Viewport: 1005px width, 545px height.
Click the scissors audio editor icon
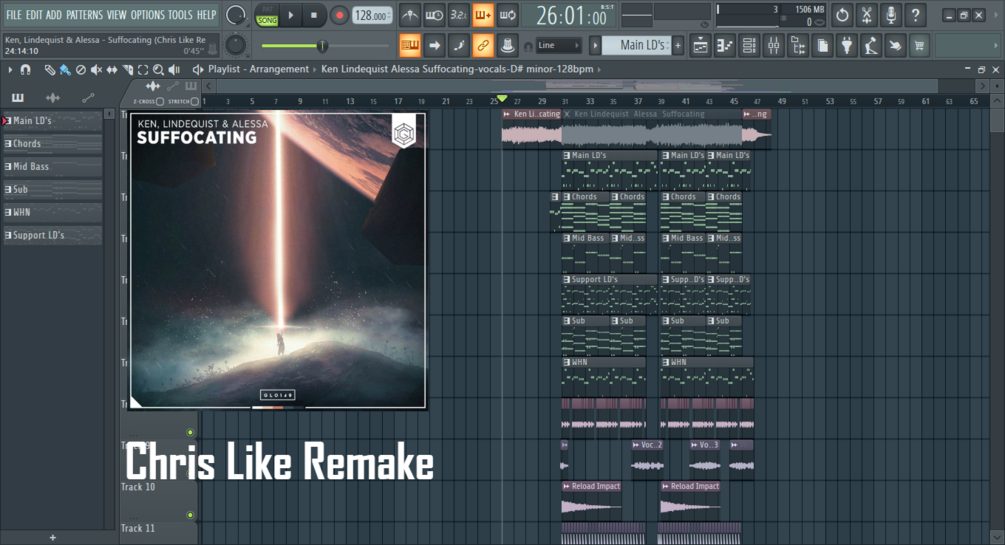867,15
